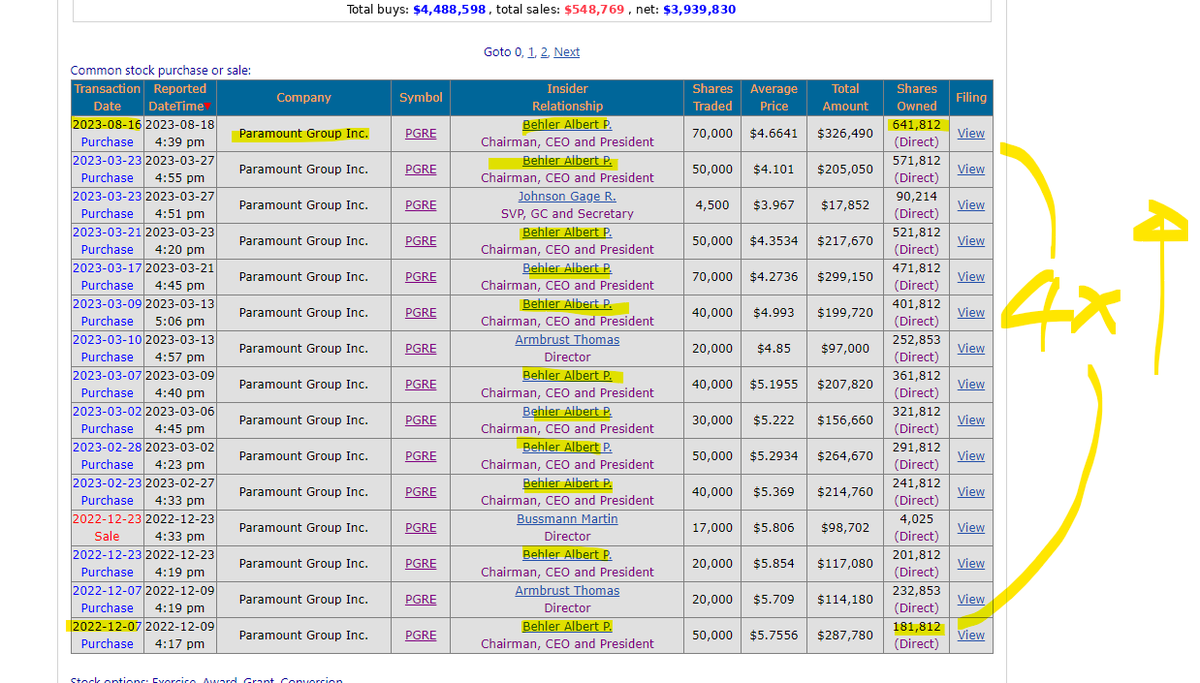This screenshot has height=683, width=1200.
Task: Select total buys figure $4,488,598
Action: 449,9
